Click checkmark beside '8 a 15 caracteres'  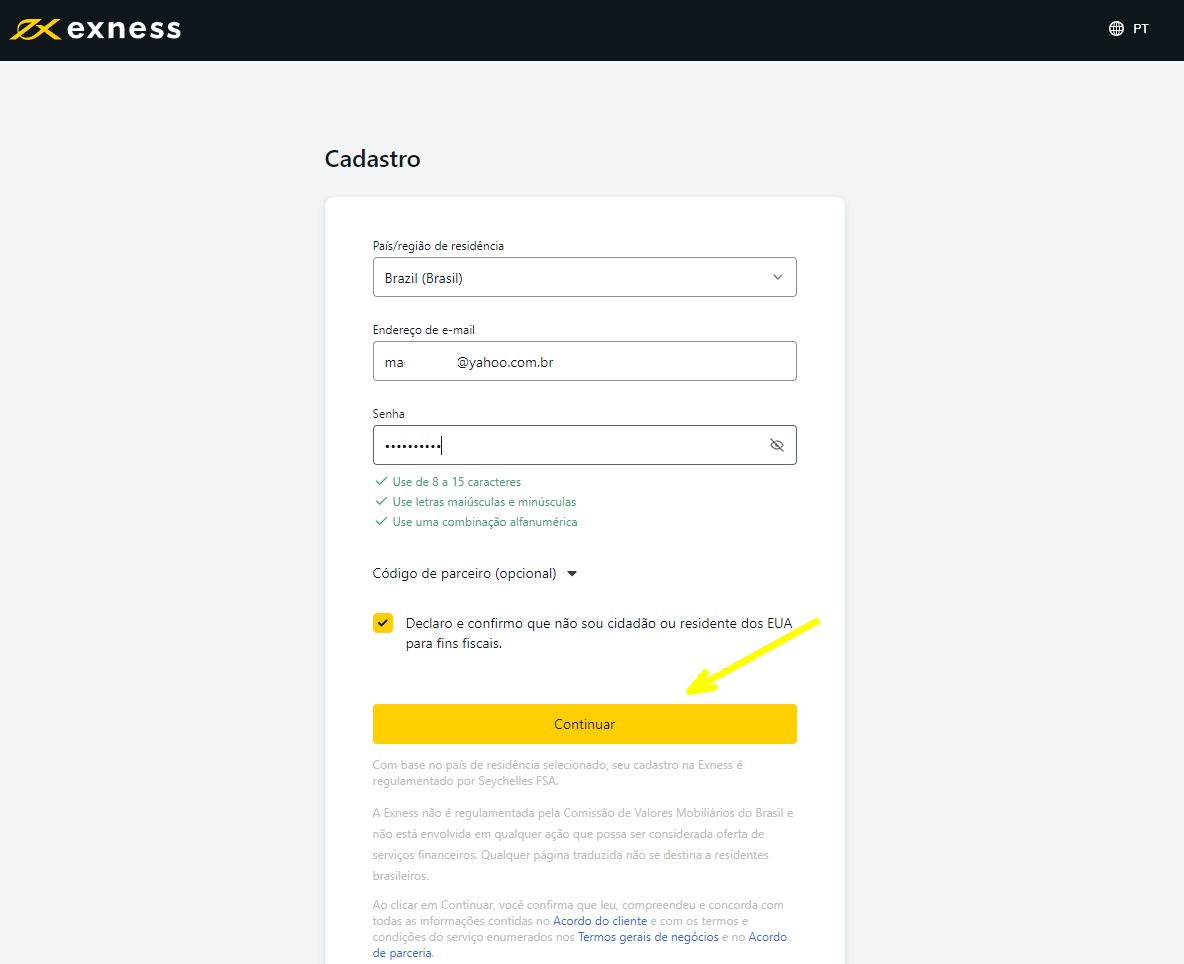[380, 482]
